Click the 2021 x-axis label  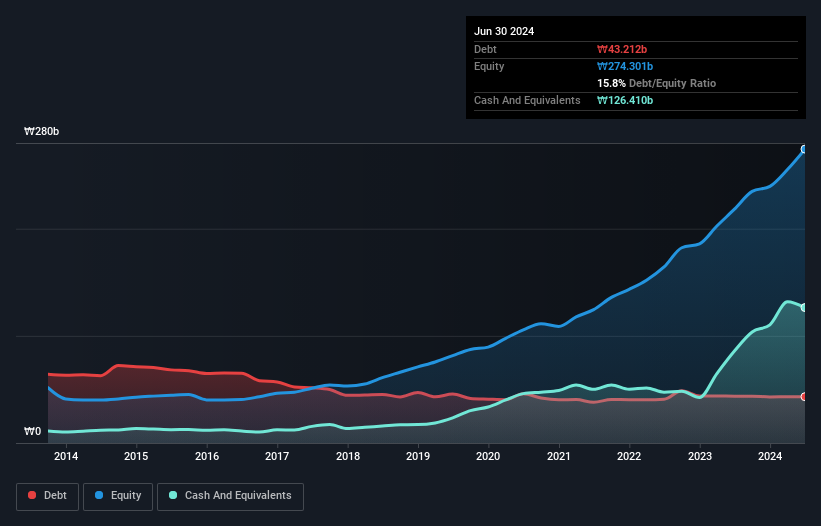pyautogui.click(x=559, y=456)
